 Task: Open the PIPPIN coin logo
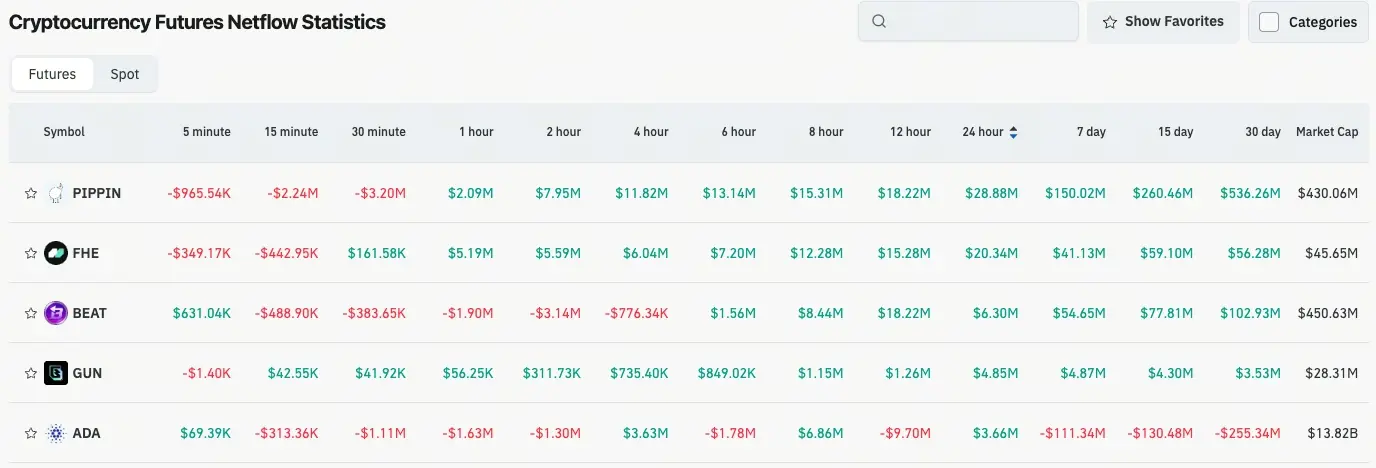pos(56,193)
